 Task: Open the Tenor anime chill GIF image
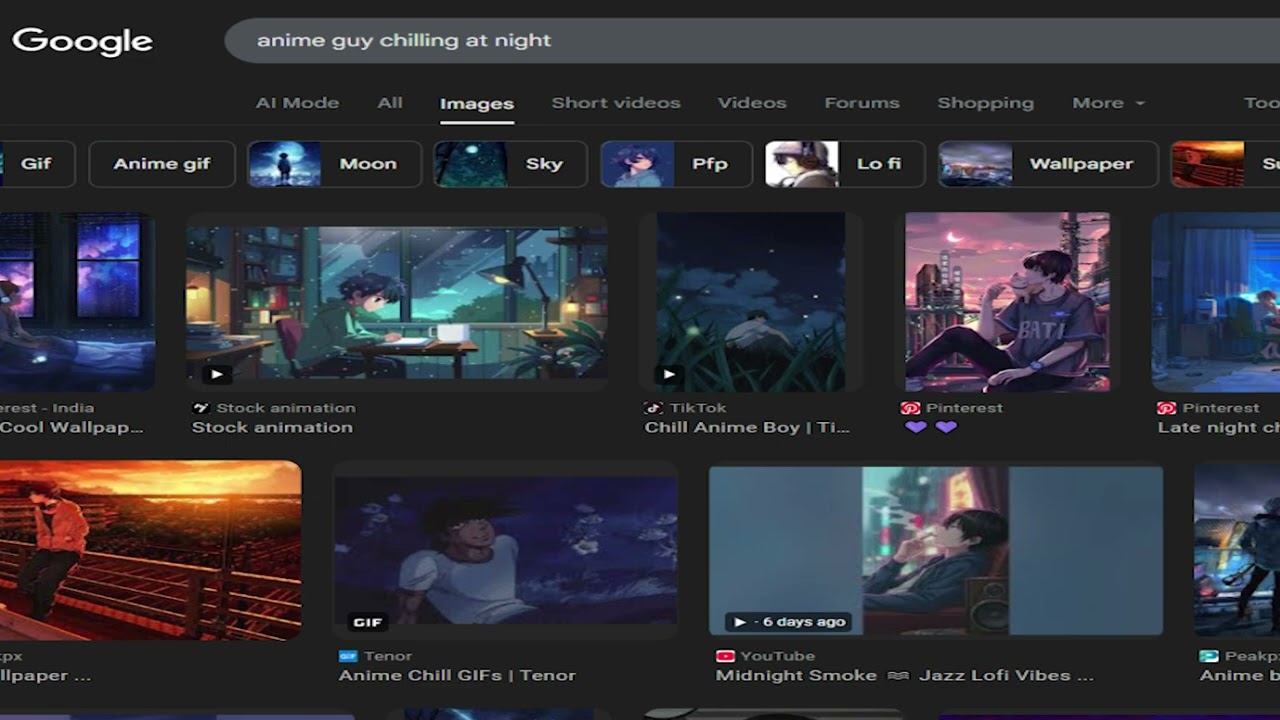tap(505, 550)
